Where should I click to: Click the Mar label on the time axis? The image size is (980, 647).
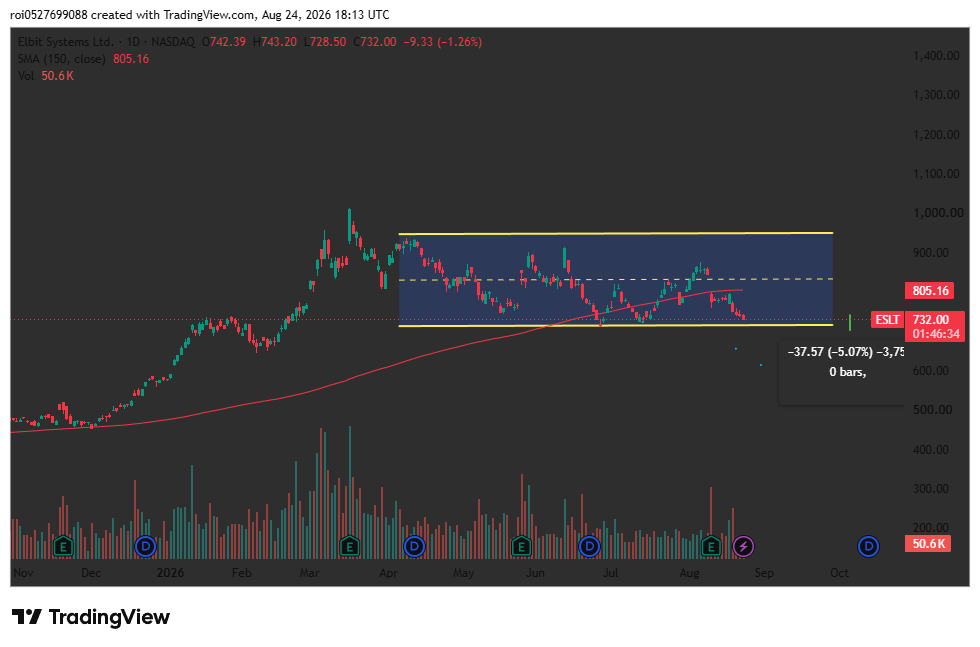309,573
